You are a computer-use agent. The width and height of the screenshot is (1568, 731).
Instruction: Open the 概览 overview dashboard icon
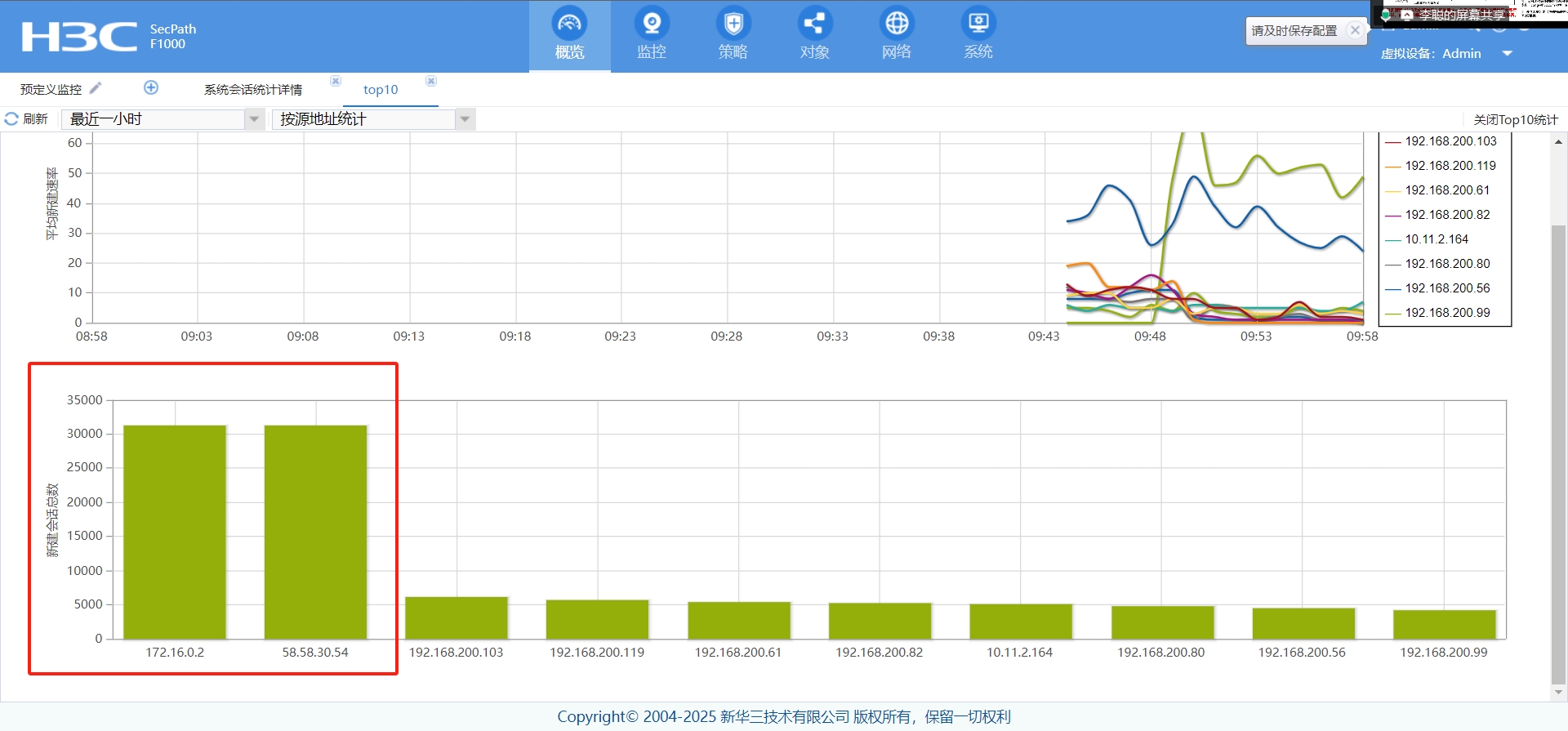[569, 24]
